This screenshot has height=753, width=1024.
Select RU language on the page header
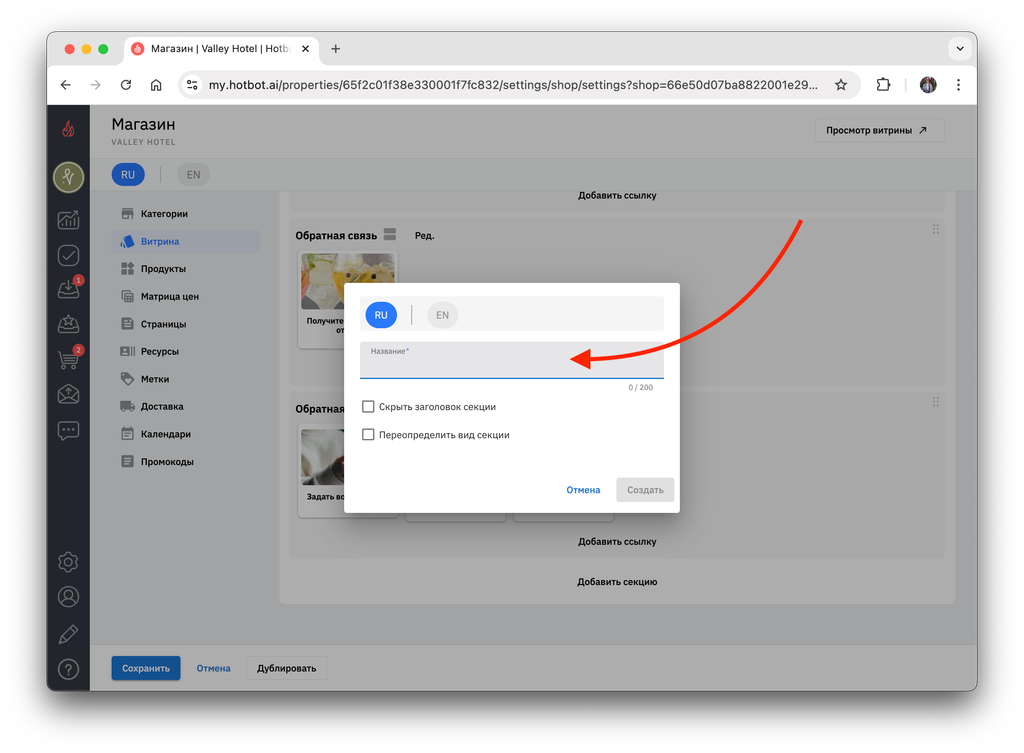(128, 174)
